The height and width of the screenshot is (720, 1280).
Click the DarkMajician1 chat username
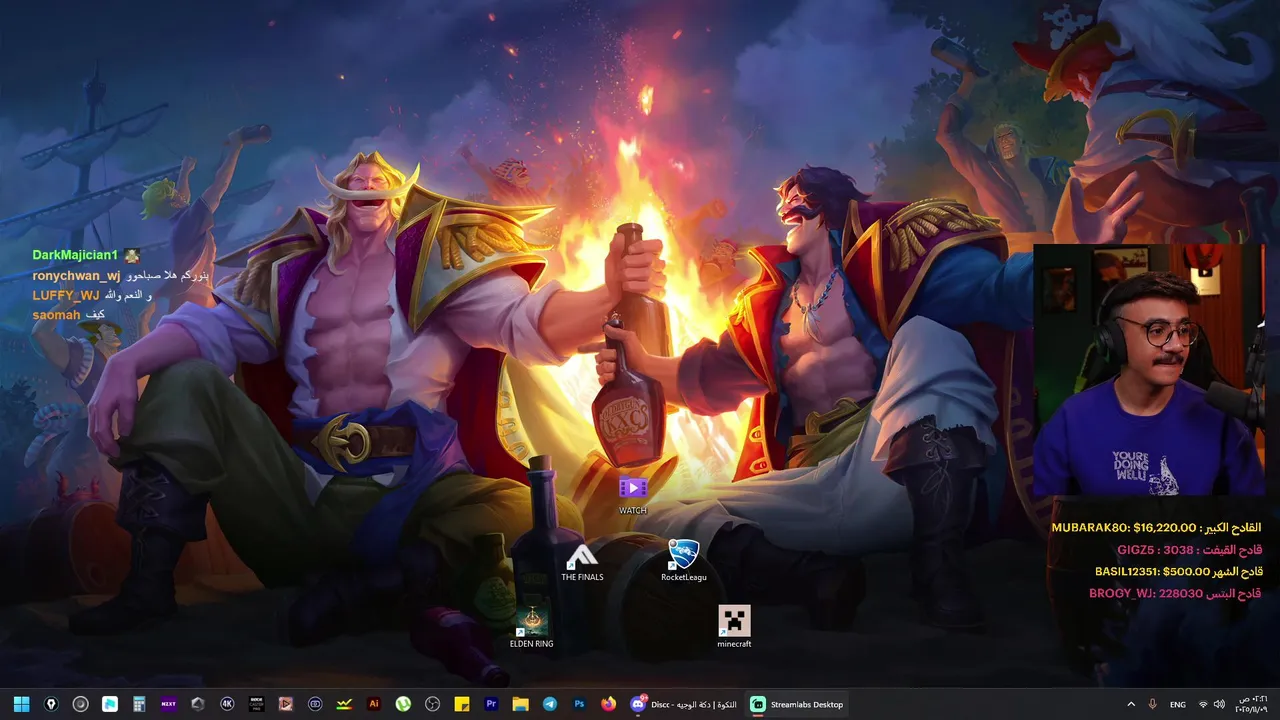(75, 255)
